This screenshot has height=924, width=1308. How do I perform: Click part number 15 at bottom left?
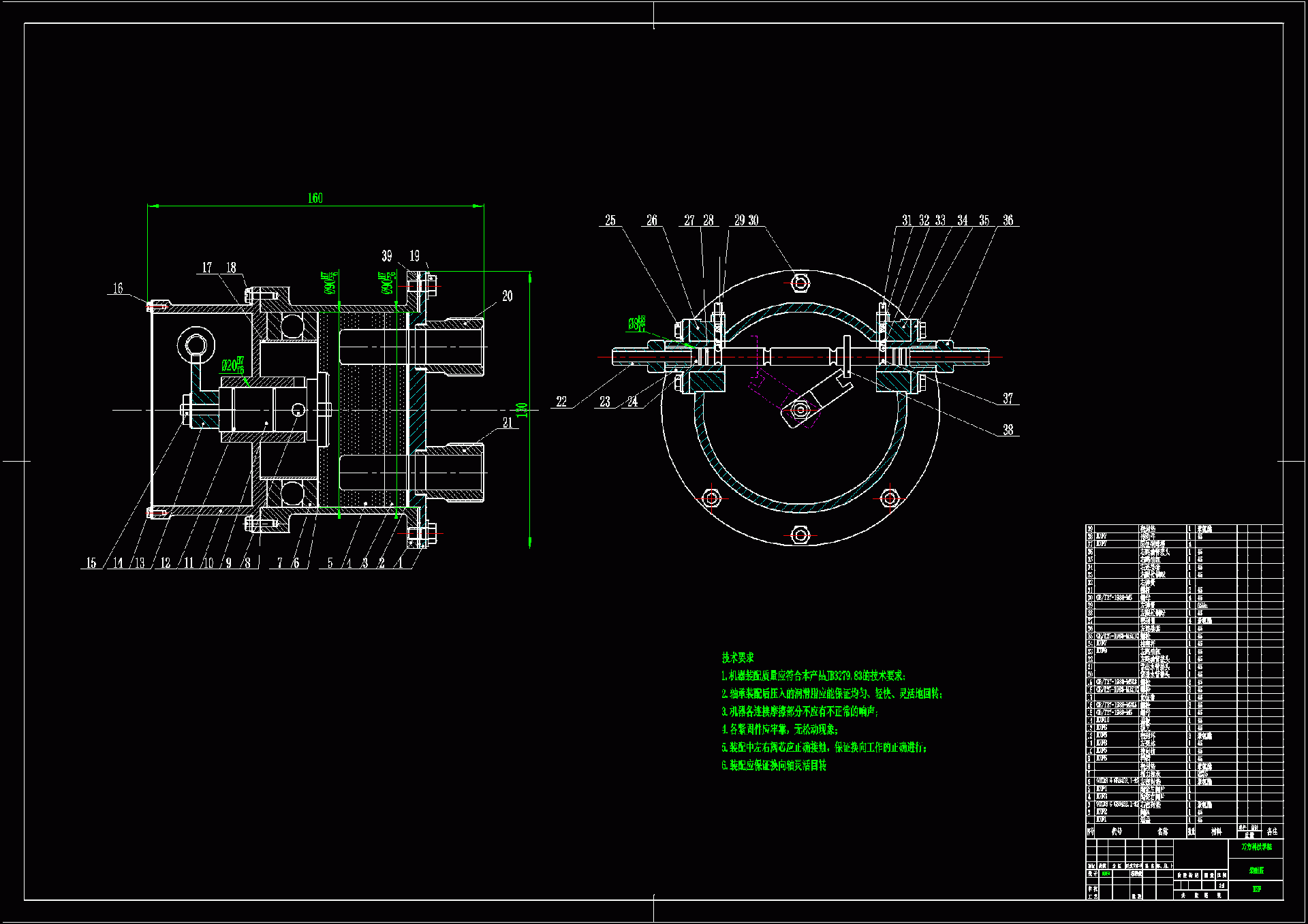click(91, 563)
